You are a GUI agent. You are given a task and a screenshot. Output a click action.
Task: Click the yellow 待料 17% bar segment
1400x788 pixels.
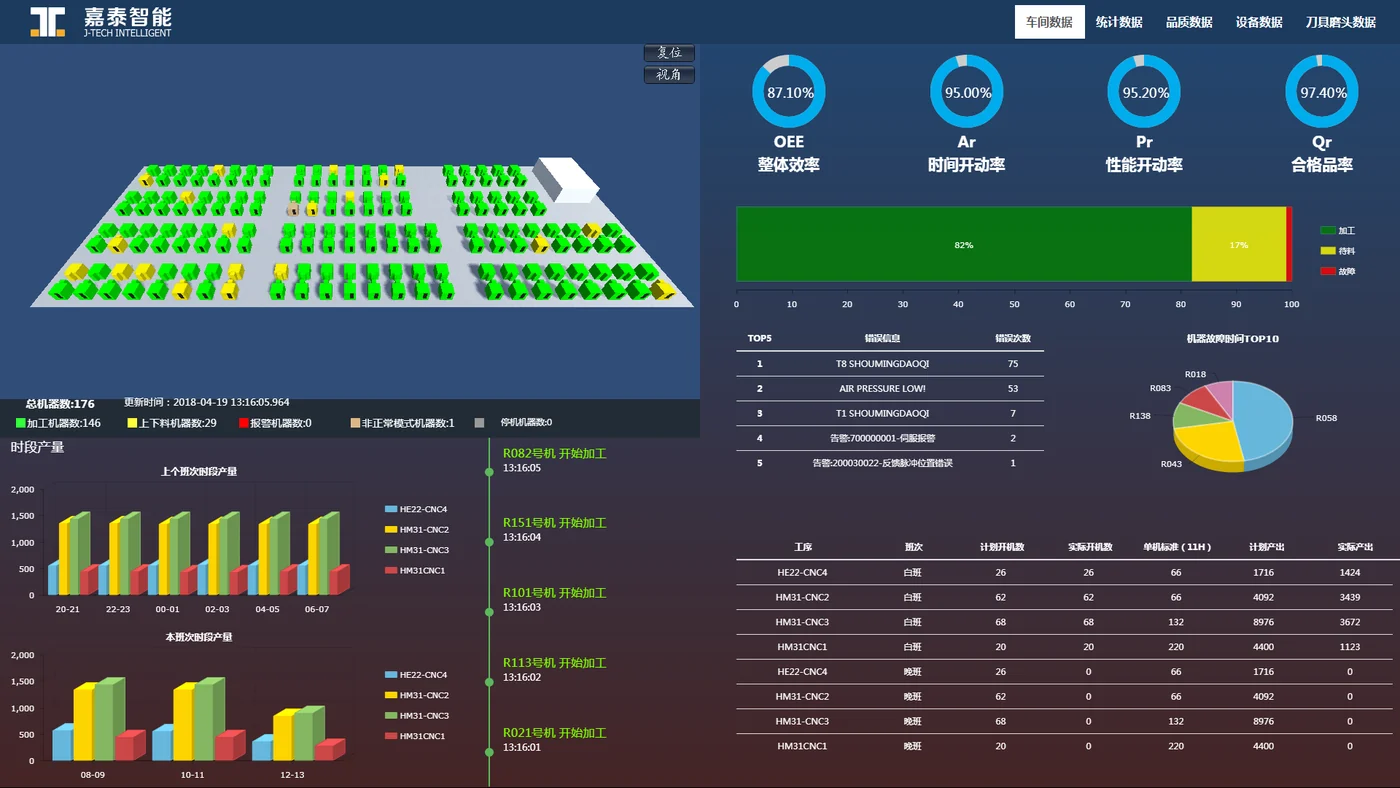pos(1238,244)
